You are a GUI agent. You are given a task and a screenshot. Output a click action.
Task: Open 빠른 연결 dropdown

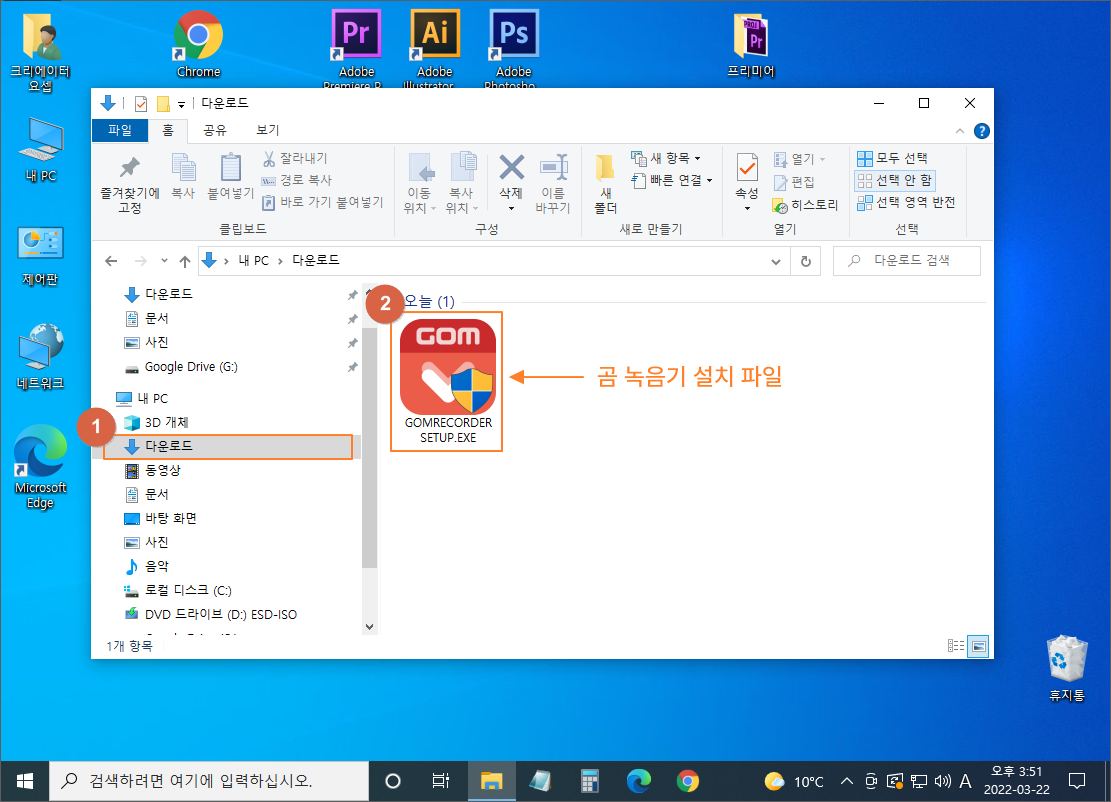(x=671, y=181)
